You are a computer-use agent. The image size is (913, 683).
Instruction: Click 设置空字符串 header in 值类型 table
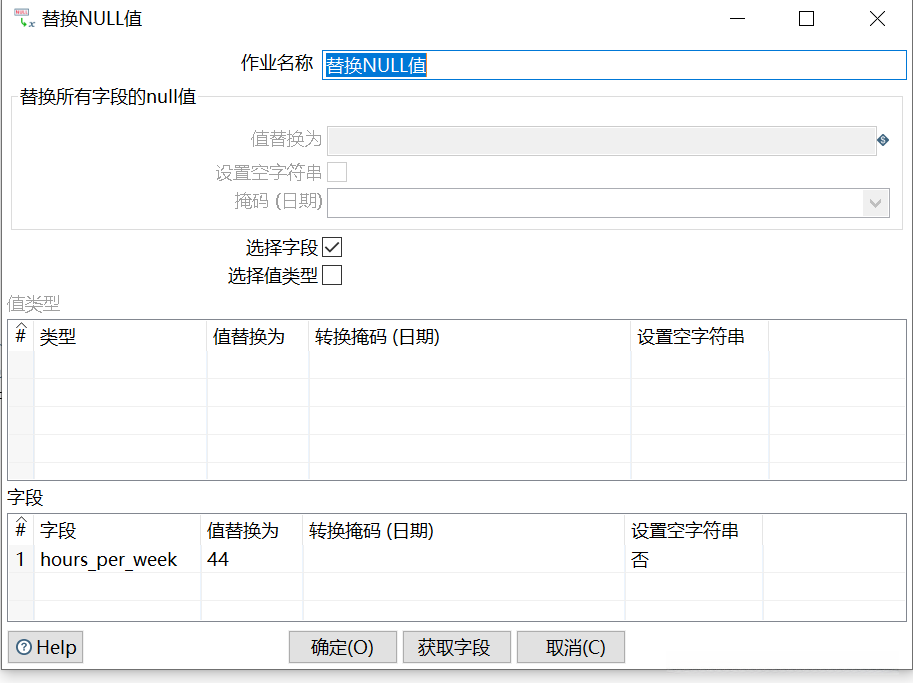tap(699, 337)
